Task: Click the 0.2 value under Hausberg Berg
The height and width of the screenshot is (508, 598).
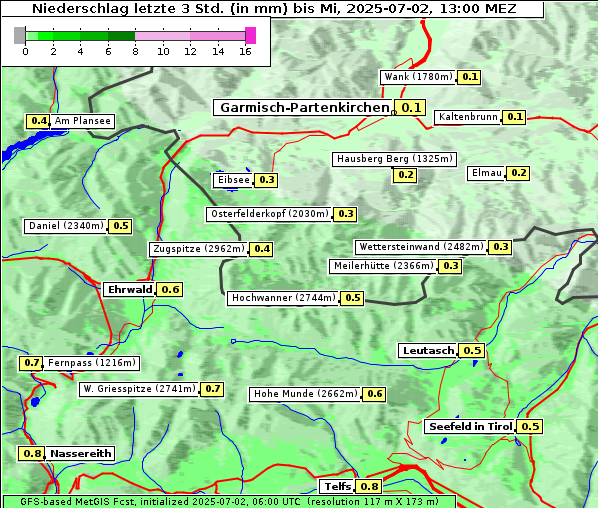Action: [405, 175]
